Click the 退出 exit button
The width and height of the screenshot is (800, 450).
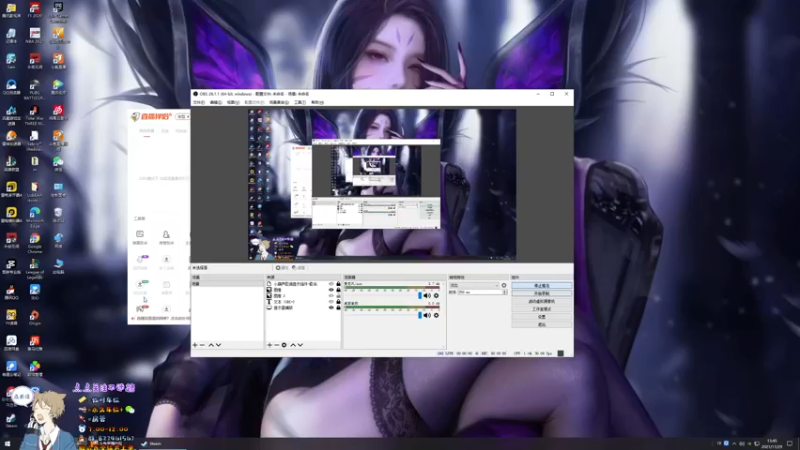click(541, 324)
